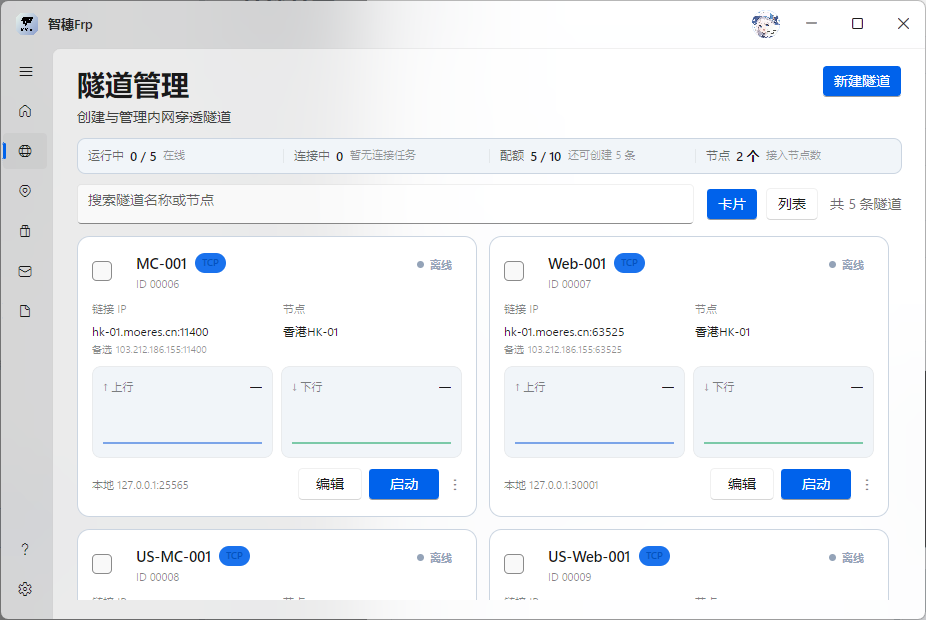The image size is (926, 620).
Task: Tick the MC-001 tunnel checkbox
Action: (102, 271)
